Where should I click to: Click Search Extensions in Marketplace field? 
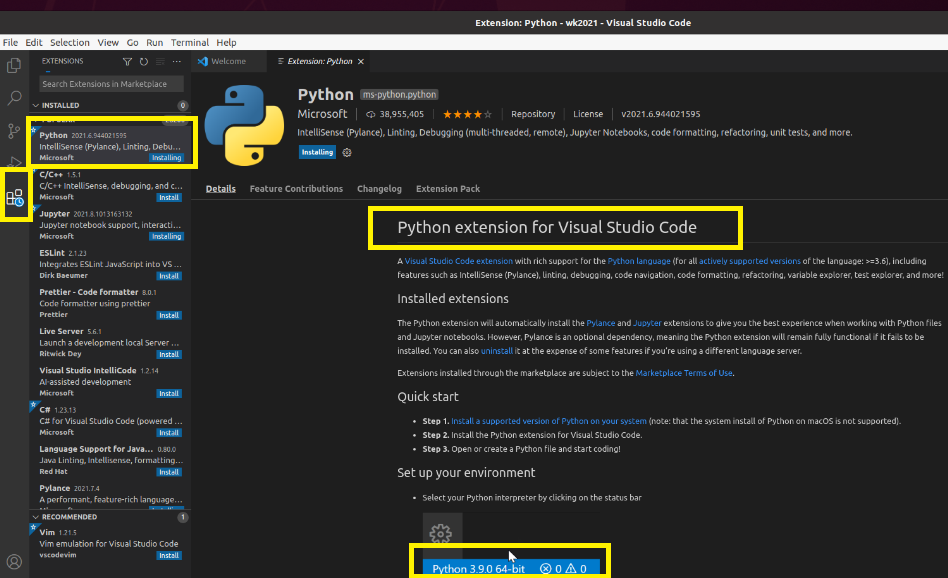(112, 84)
